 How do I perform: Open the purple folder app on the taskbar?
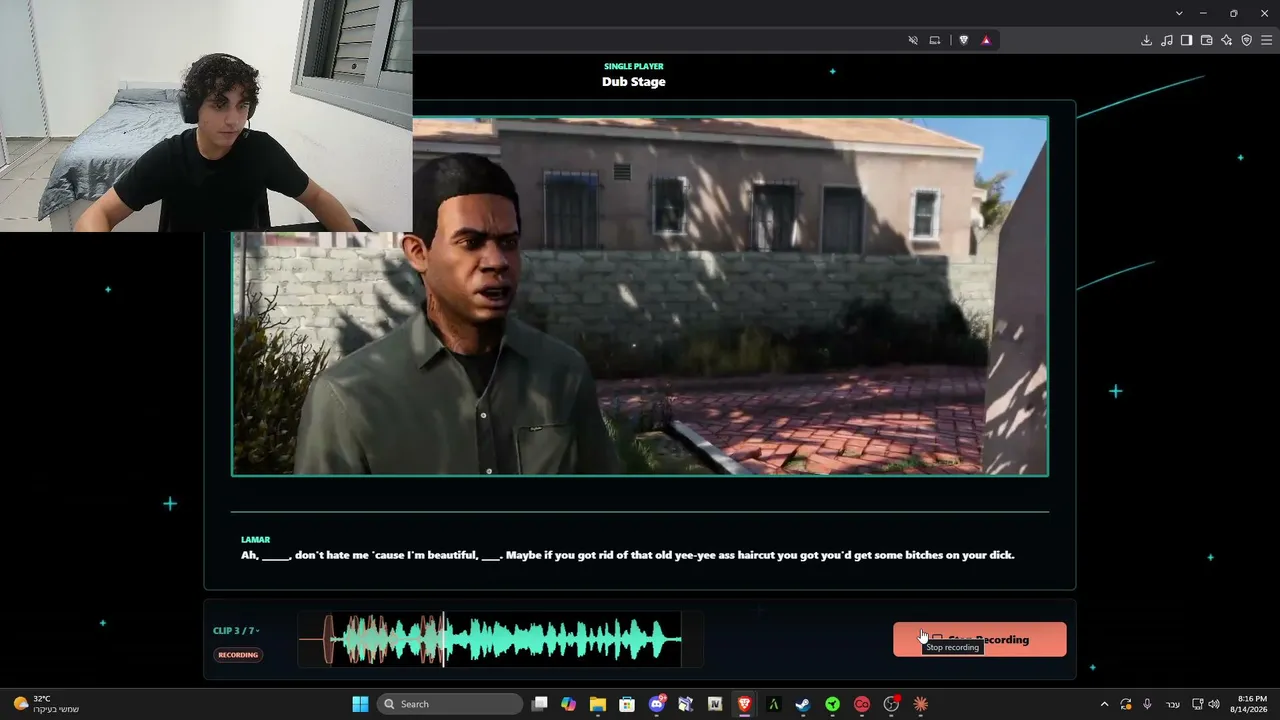tap(686, 704)
